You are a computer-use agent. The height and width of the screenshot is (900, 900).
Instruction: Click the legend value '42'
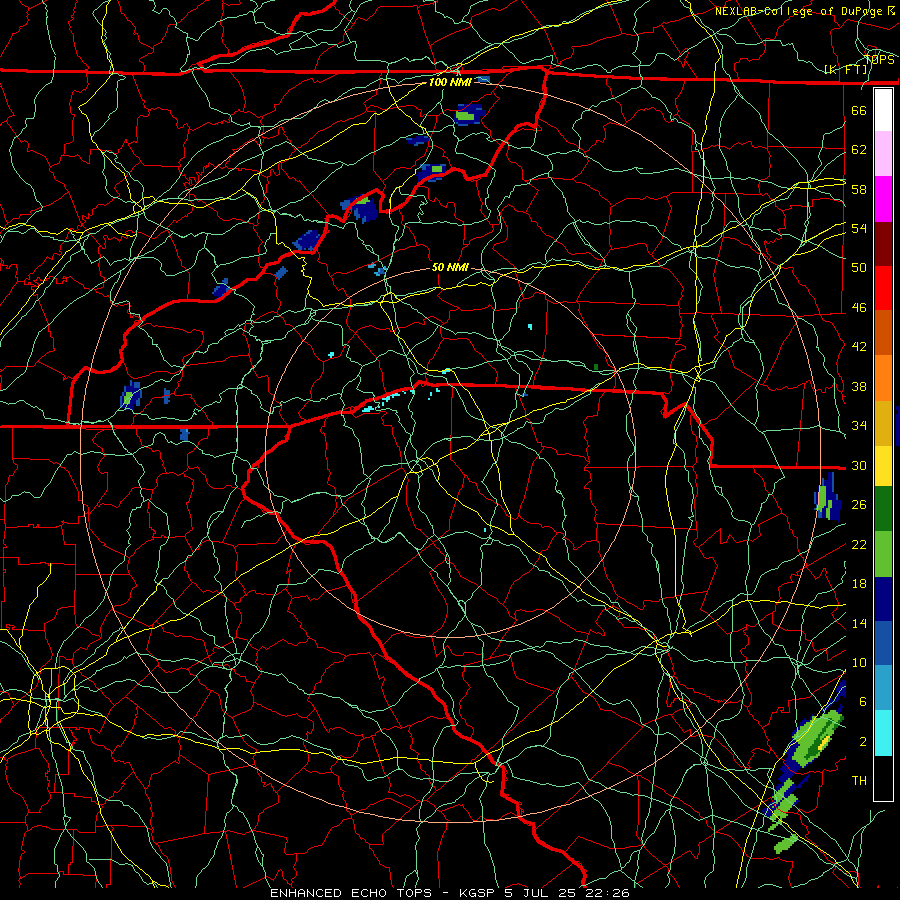(859, 347)
